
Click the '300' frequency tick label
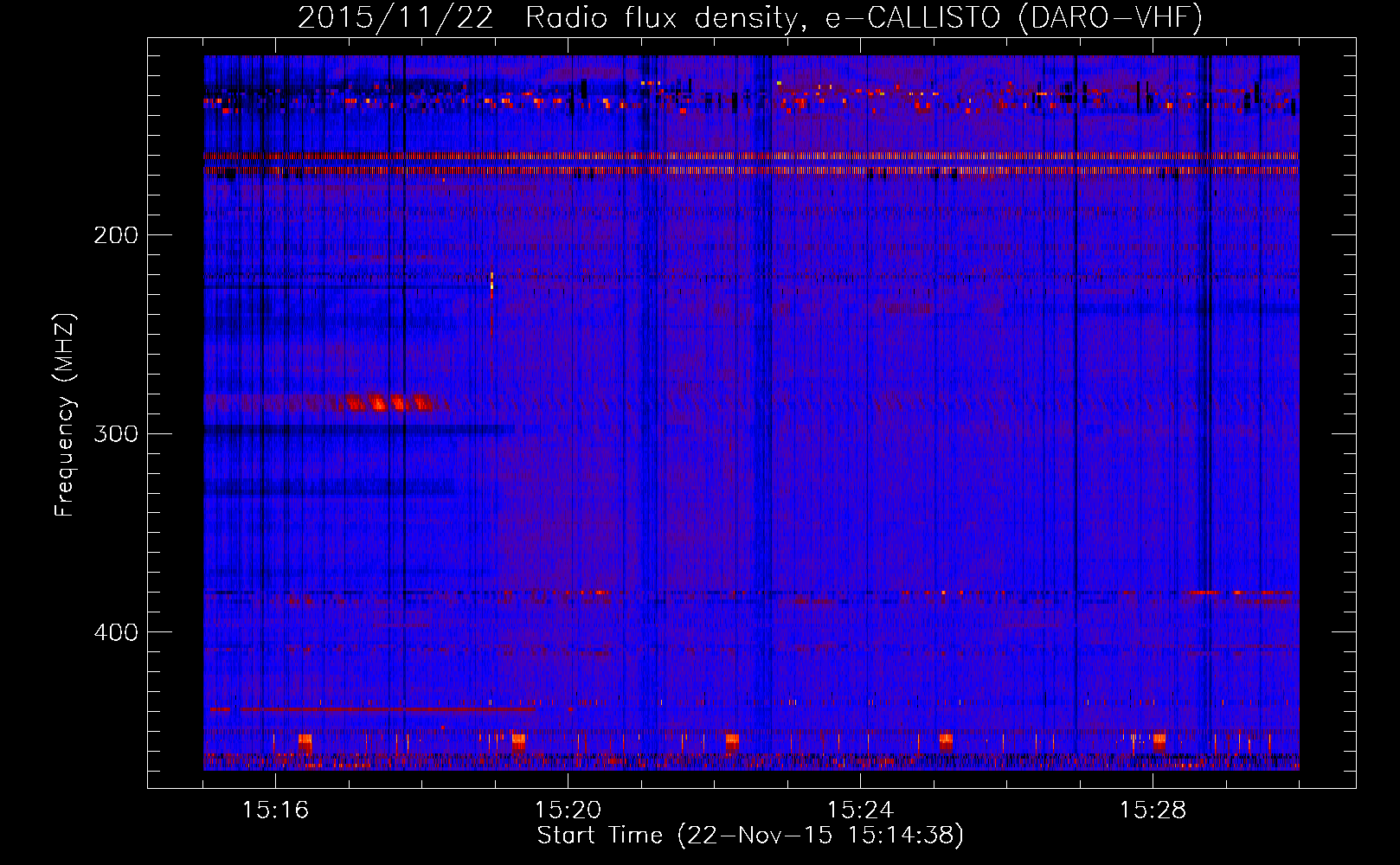(x=116, y=433)
